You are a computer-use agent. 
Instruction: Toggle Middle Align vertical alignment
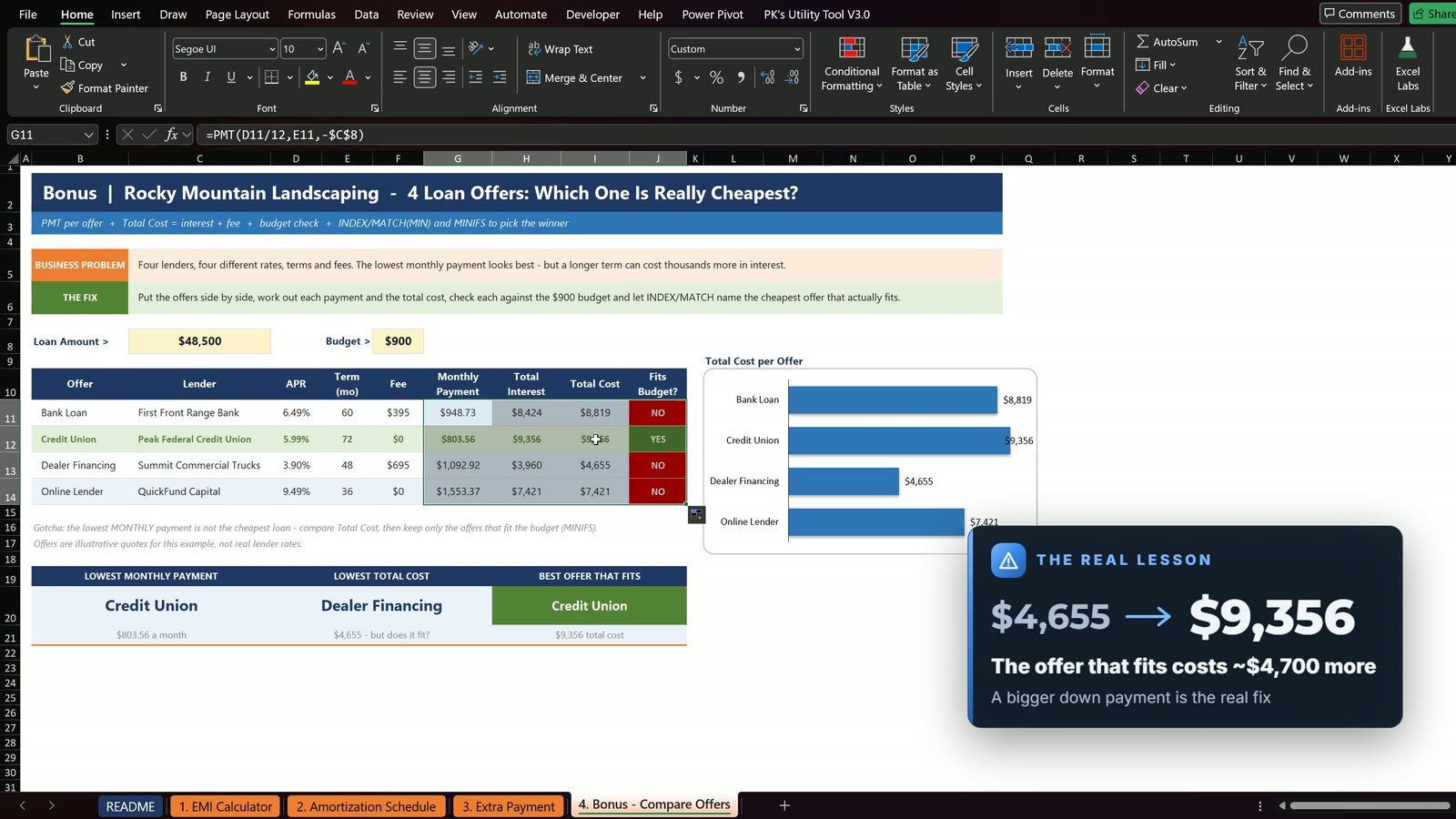point(424,48)
